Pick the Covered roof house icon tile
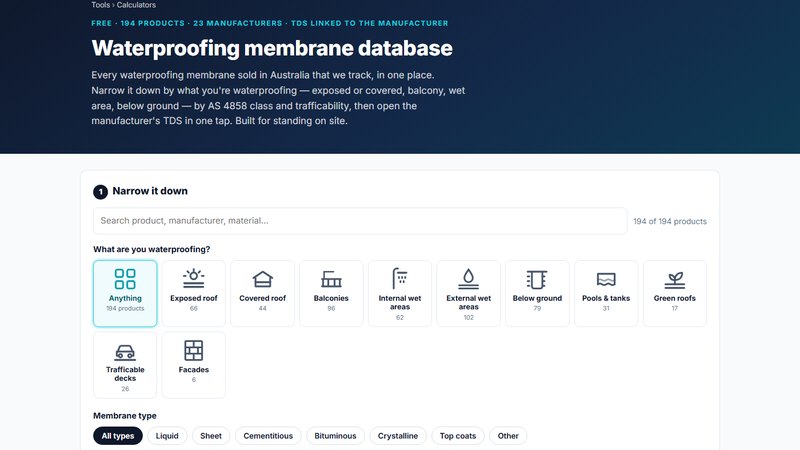800x450 pixels. (x=262, y=293)
